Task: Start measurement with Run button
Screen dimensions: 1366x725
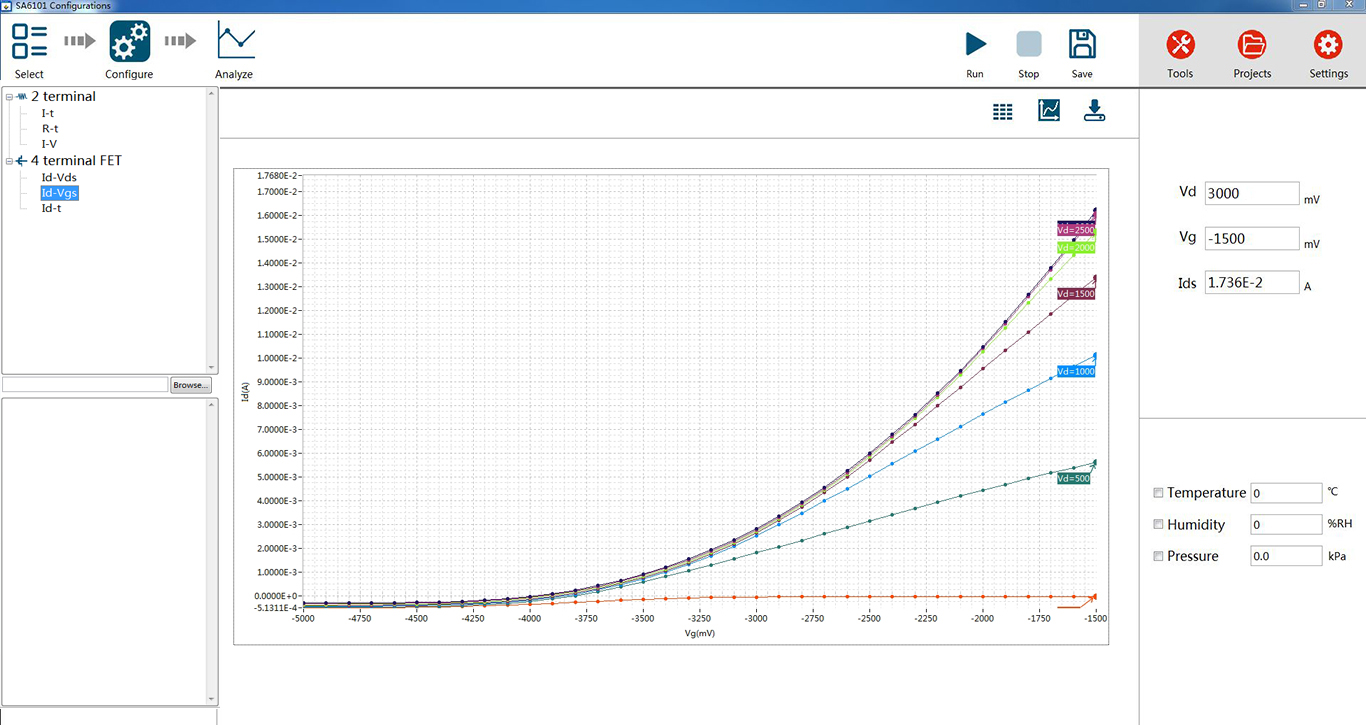Action: tap(975, 44)
